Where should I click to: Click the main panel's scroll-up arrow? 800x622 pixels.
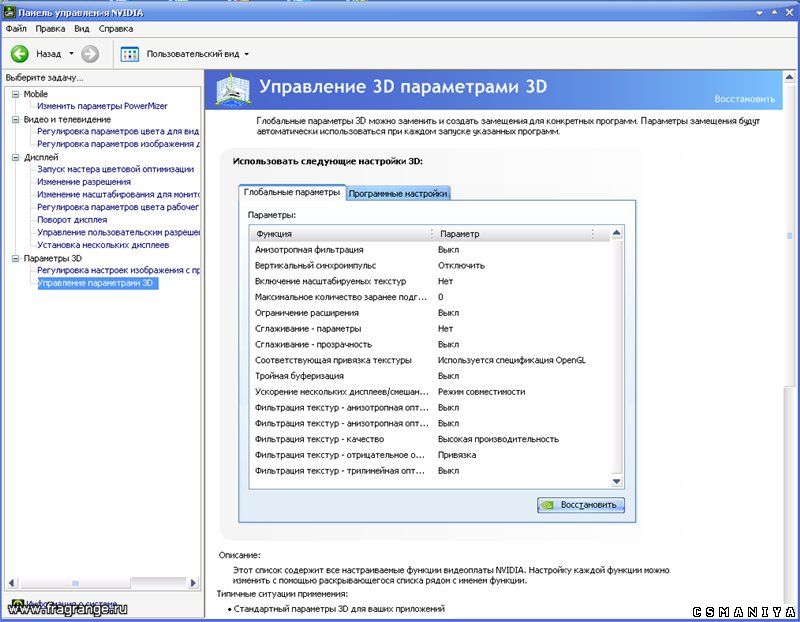789,78
